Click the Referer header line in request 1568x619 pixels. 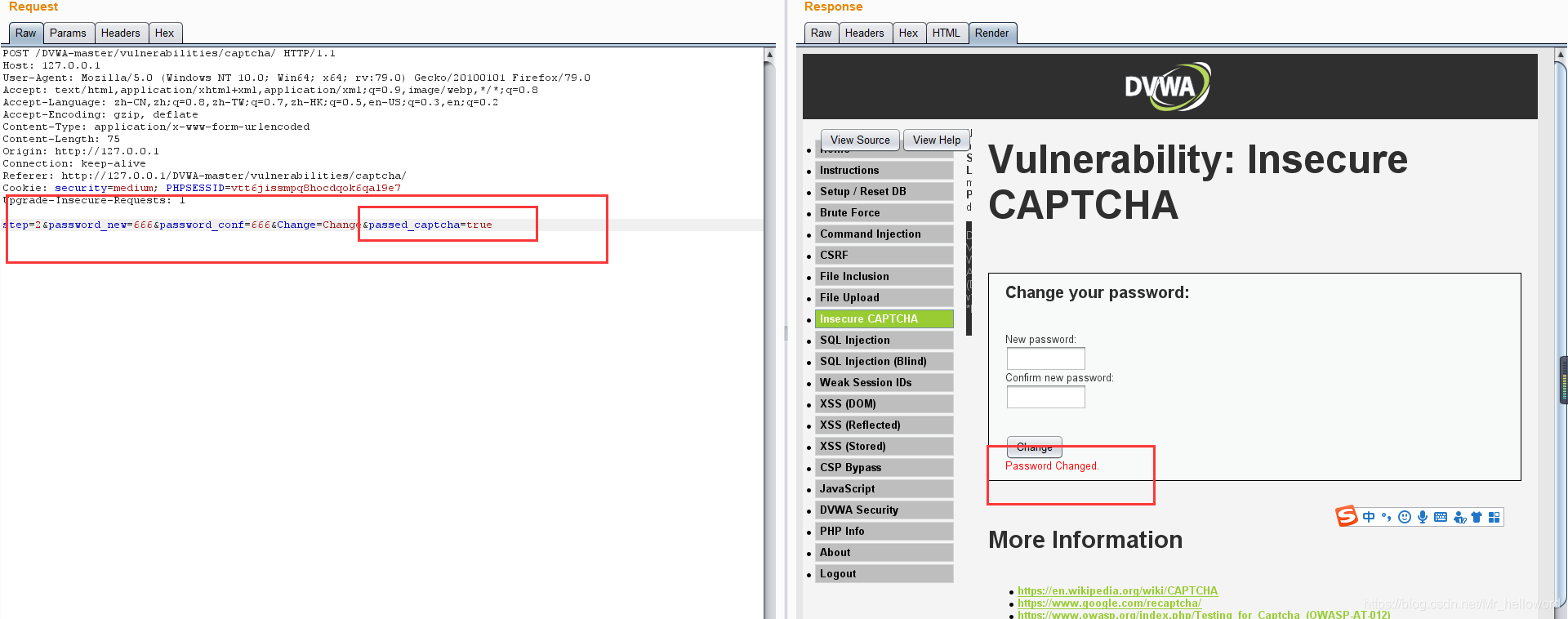[x=204, y=176]
